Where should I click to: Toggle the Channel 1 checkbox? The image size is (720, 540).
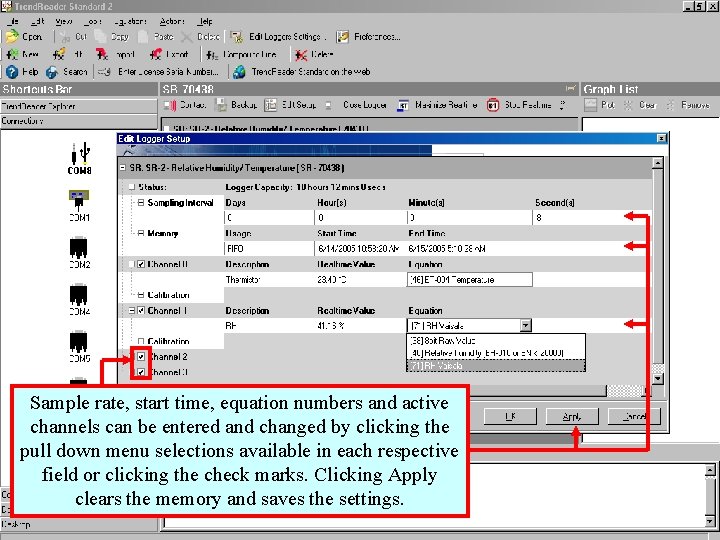(x=141, y=311)
